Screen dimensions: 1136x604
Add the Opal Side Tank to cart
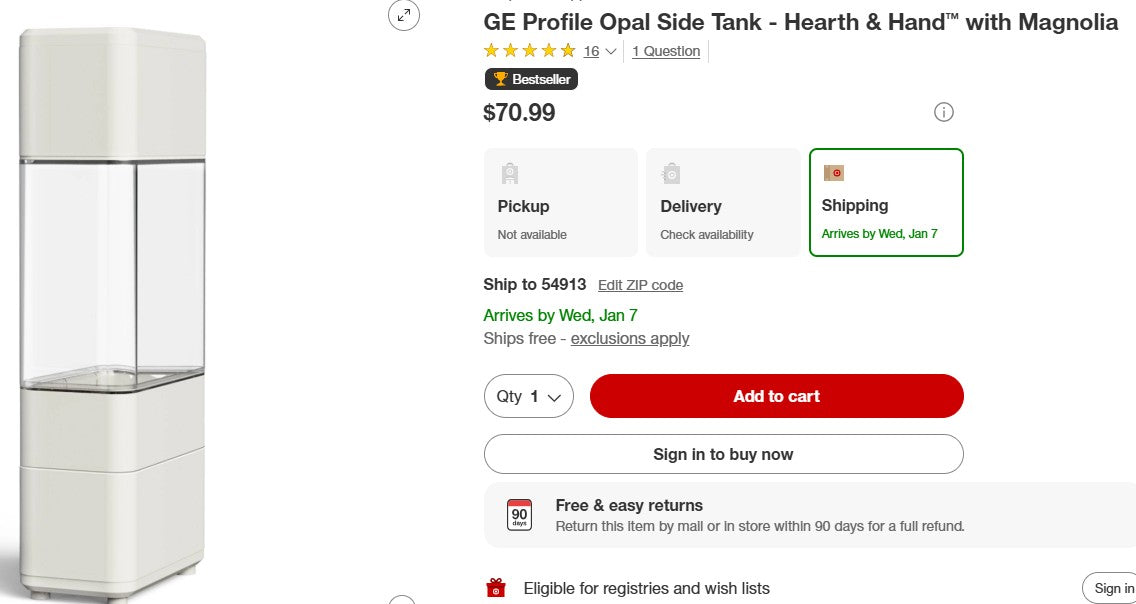coord(776,396)
